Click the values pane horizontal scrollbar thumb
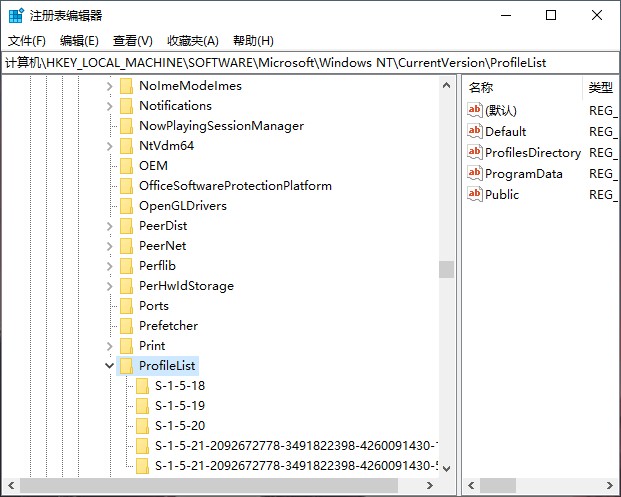The height and width of the screenshot is (497, 621). point(498,485)
